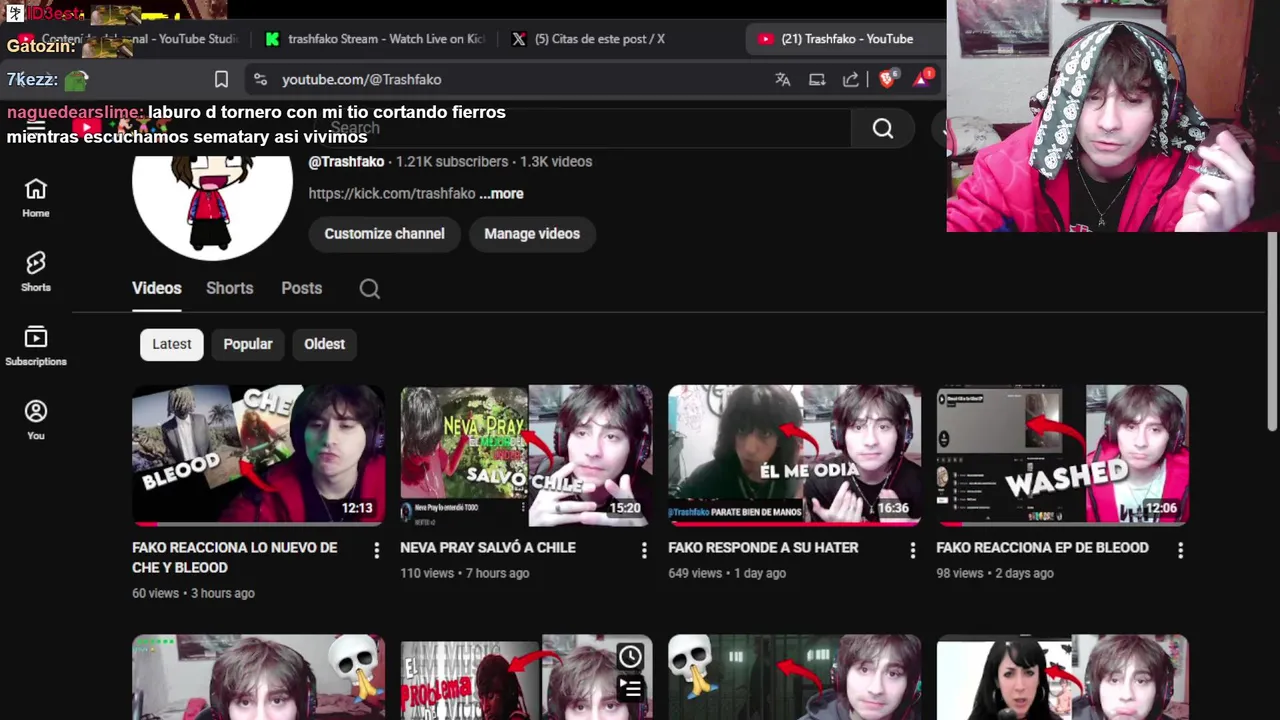Screen dimensions: 1280x720
Task: Click the 16:36 ÉL ME ODIA thumbnail
Action: tap(794, 455)
